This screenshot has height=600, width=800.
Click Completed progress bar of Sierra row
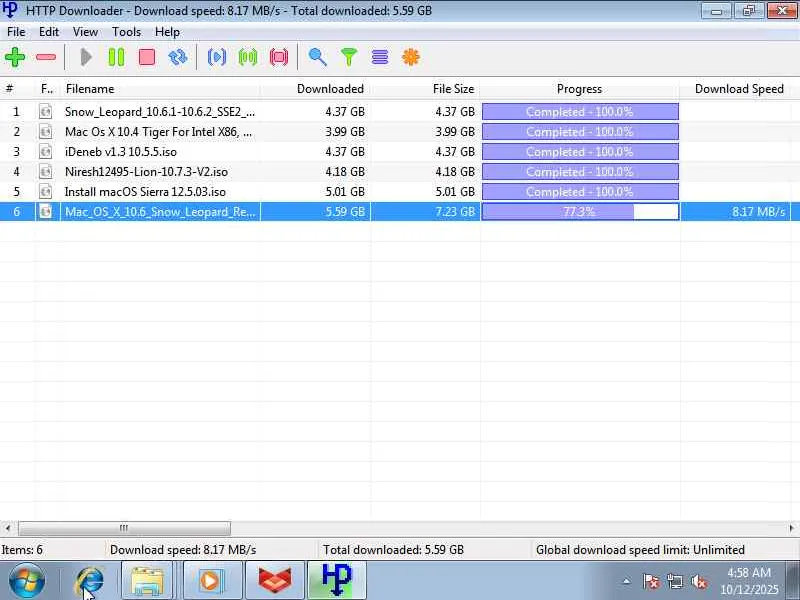click(581, 192)
